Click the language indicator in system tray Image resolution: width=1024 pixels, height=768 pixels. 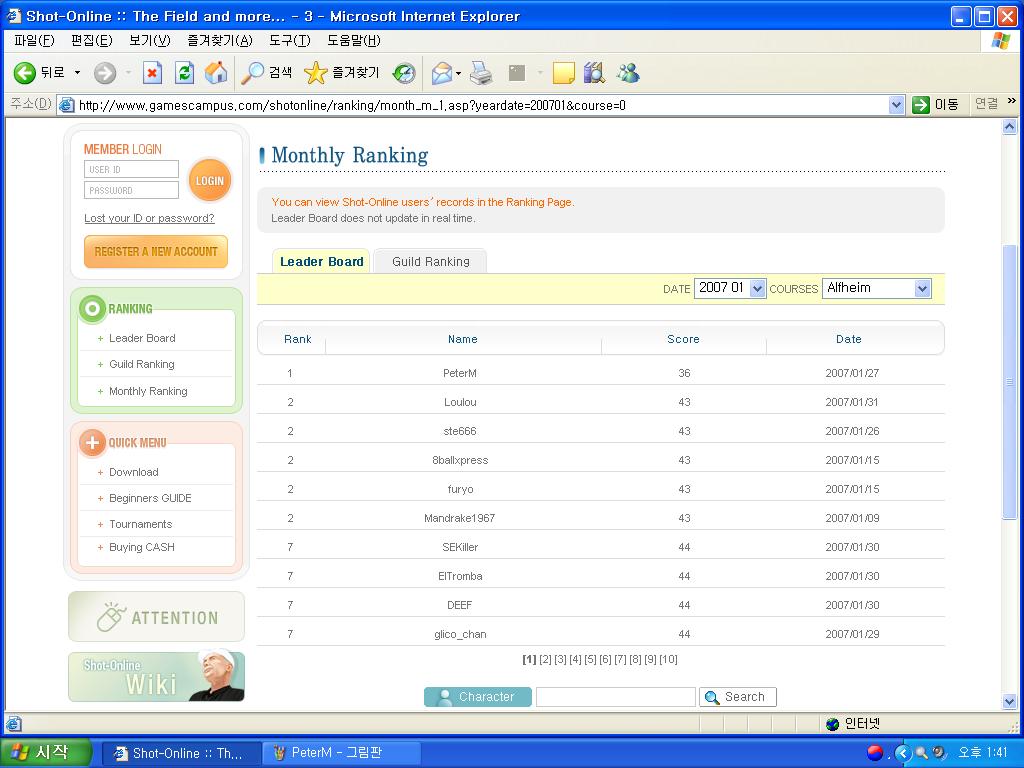point(874,753)
